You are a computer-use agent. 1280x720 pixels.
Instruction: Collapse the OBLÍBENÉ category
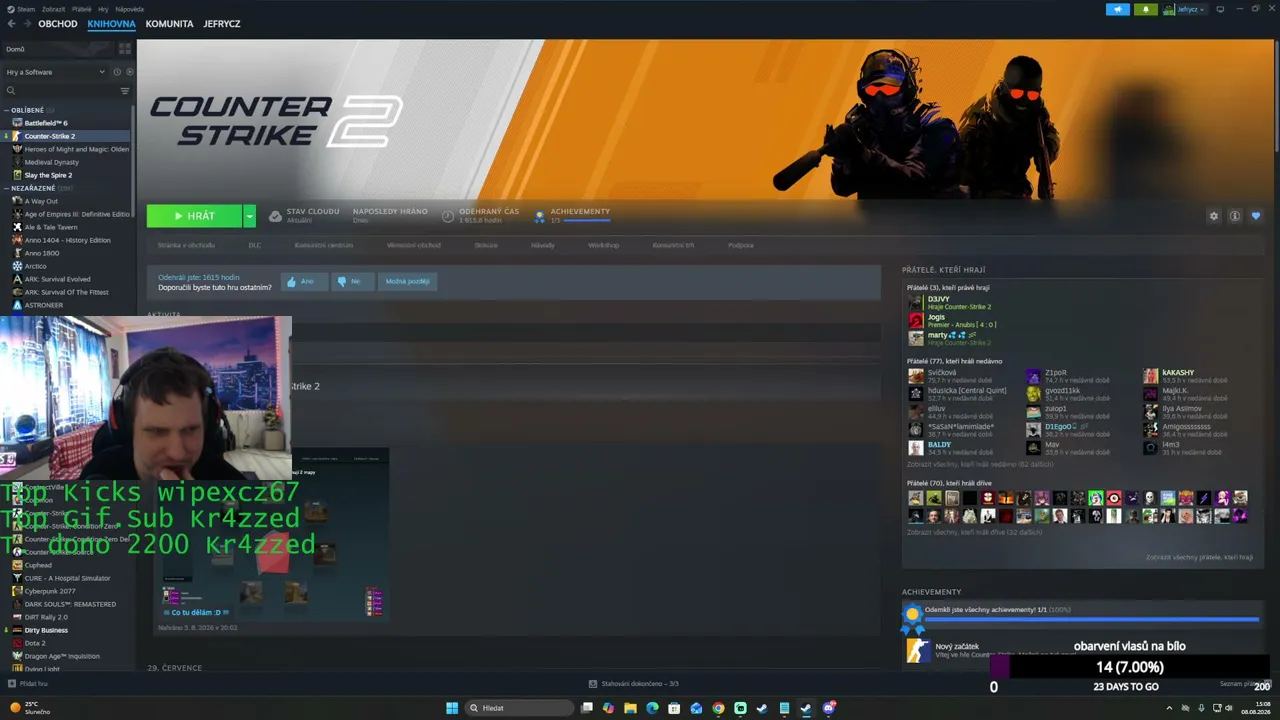click(x=7, y=110)
